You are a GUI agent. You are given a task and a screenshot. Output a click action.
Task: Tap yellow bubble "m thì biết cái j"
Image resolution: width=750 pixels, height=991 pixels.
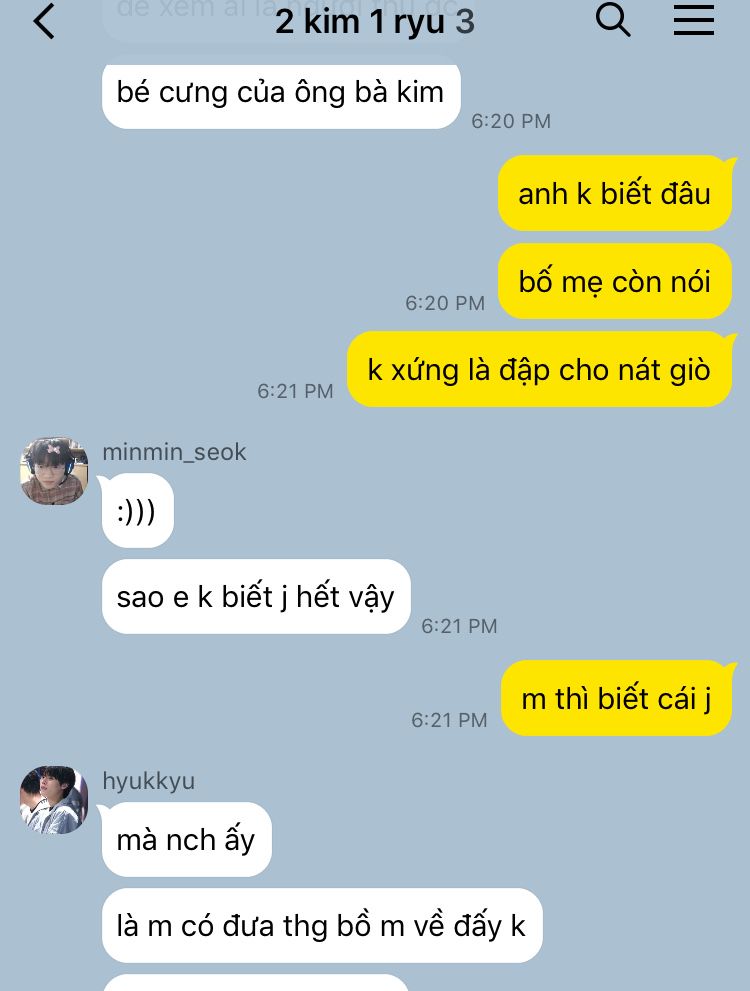[616, 698]
